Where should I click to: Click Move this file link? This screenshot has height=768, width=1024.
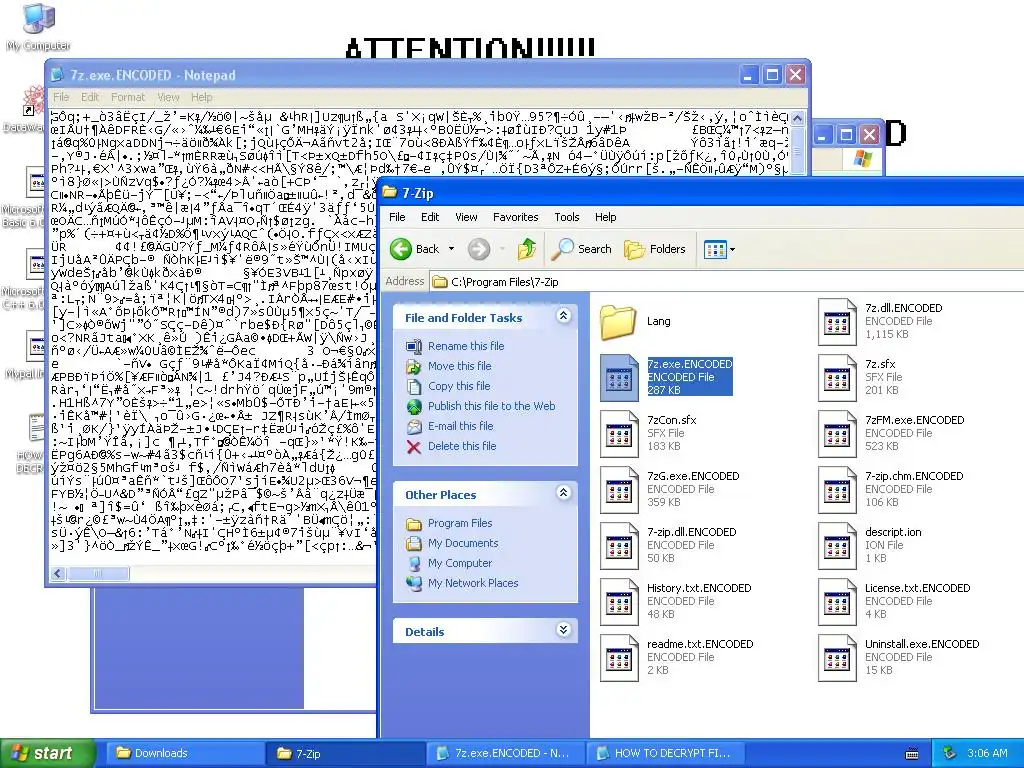coord(460,366)
